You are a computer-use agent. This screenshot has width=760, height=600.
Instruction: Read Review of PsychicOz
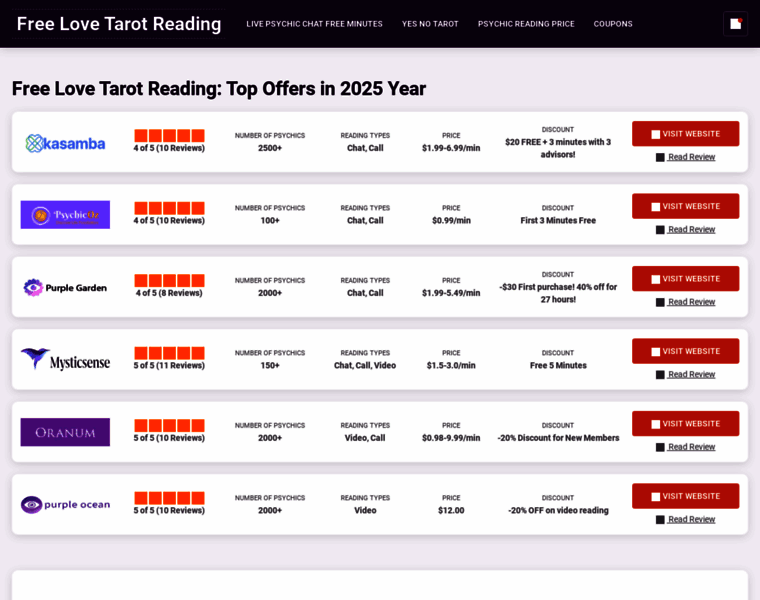coord(685,229)
